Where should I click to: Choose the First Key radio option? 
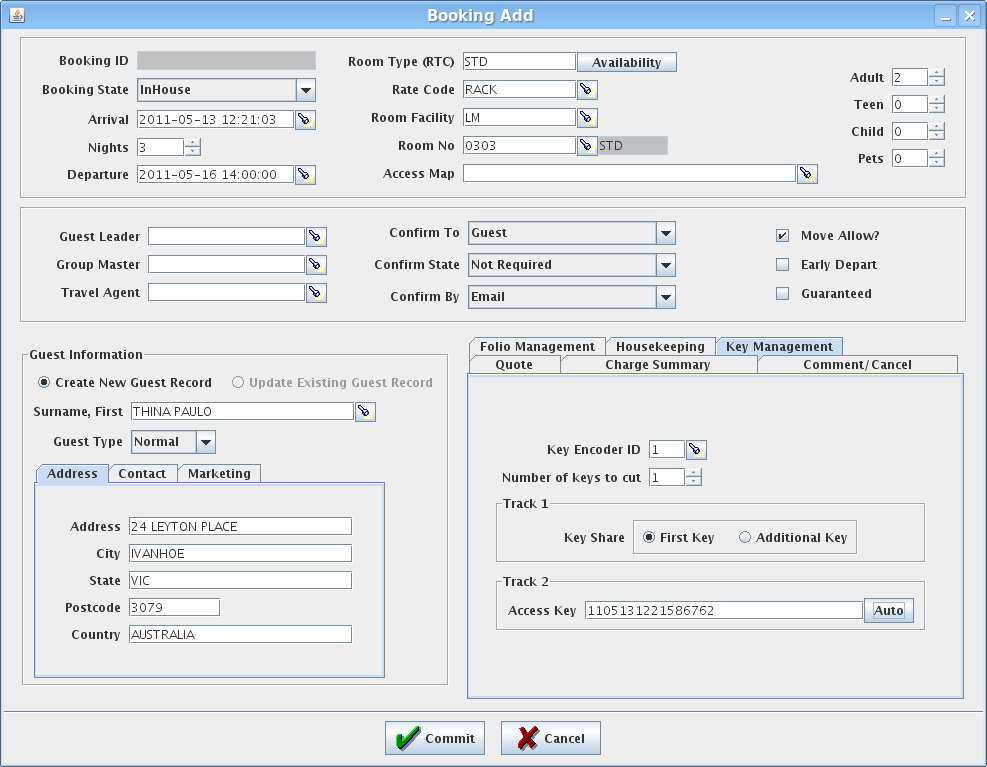pos(649,537)
